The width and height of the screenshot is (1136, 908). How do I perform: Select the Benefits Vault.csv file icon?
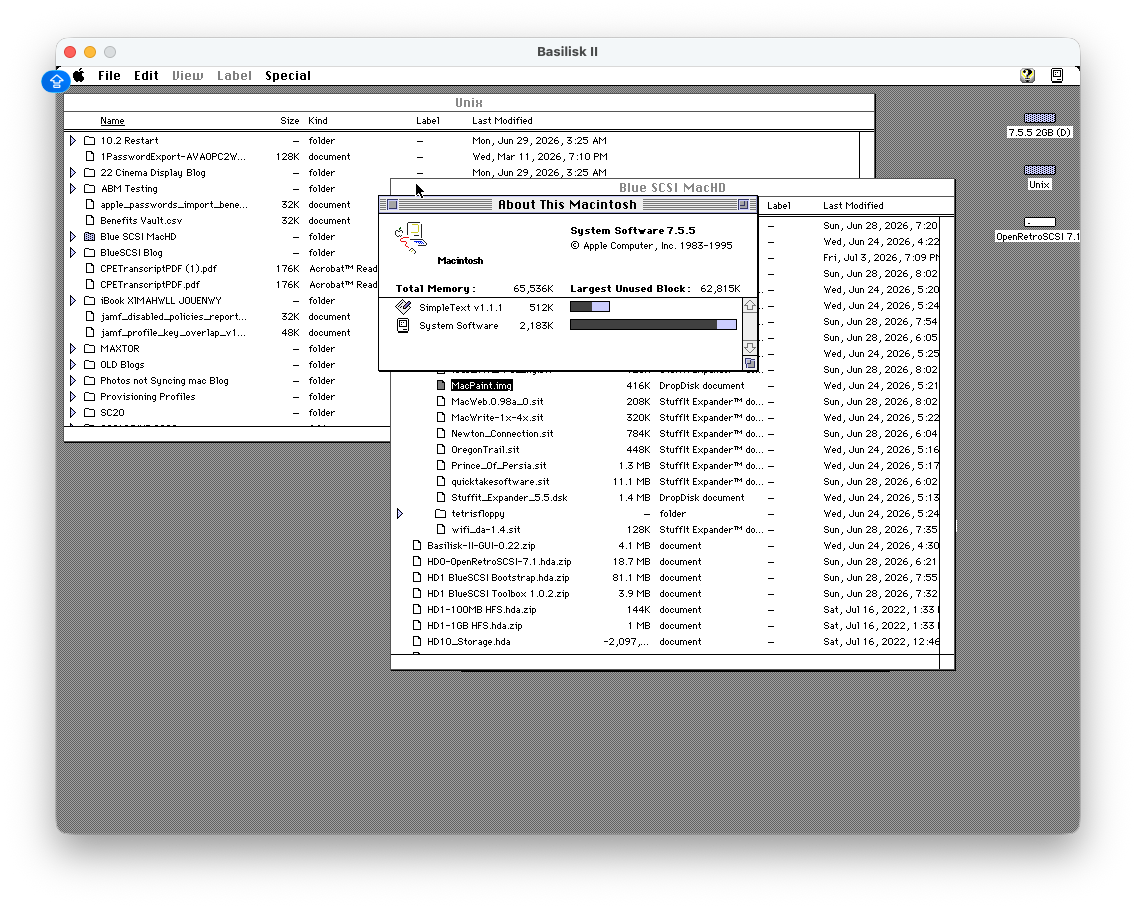90,220
